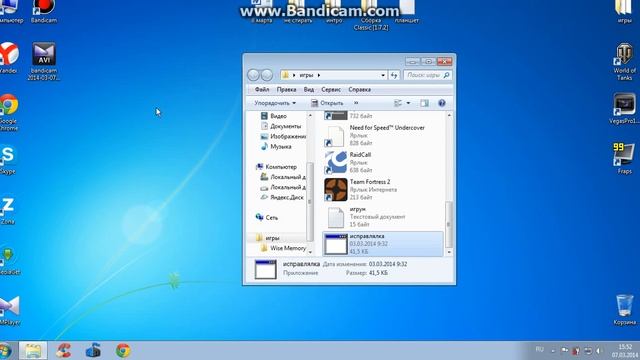Open the Упорядочить dropdown
The image size is (640, 360).
(x=275, y=103)
